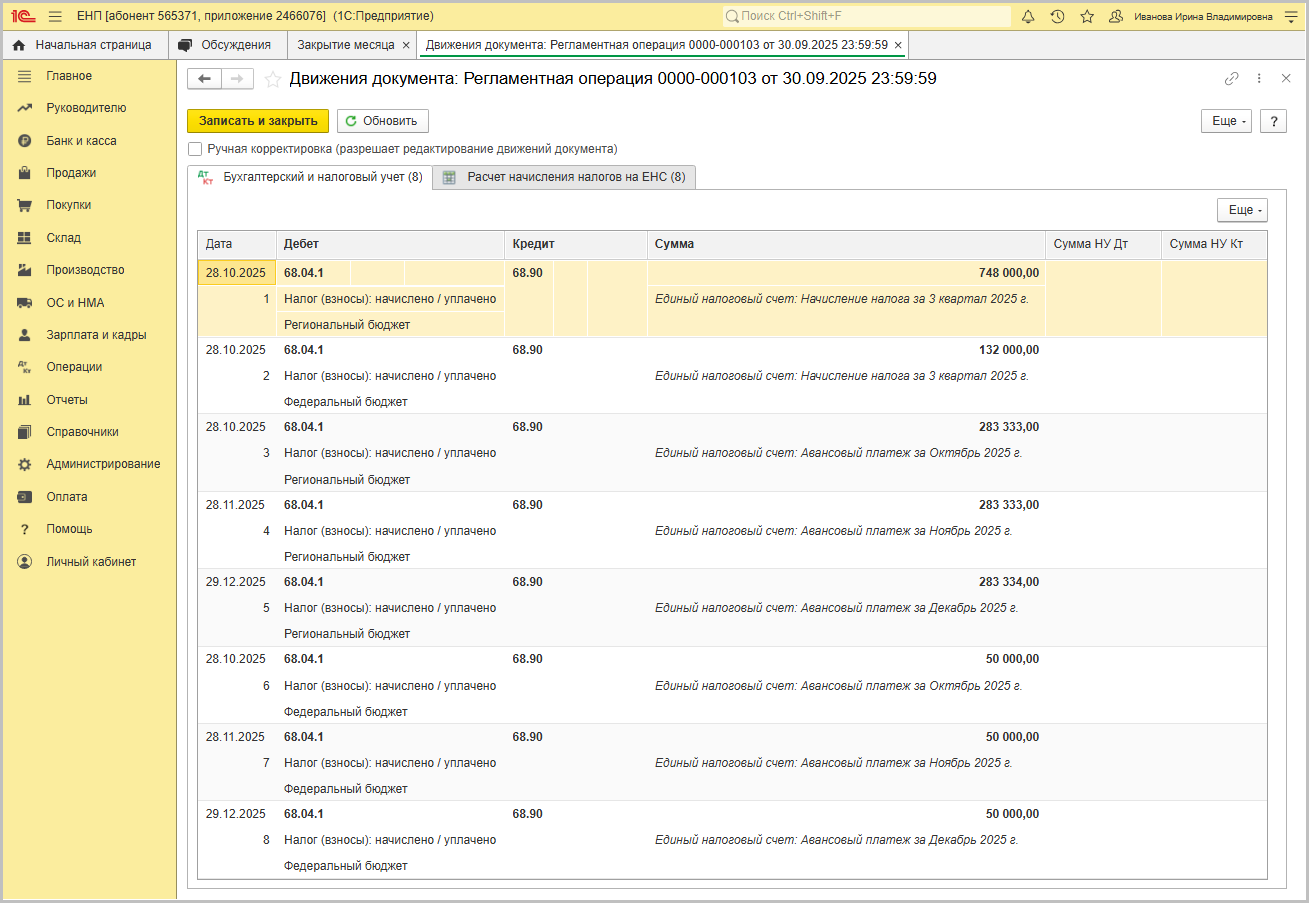The width and height of the screenshot is (1309, 903).
Task: Click the Записать и закрыть button
Action: (x=258, y=121)
